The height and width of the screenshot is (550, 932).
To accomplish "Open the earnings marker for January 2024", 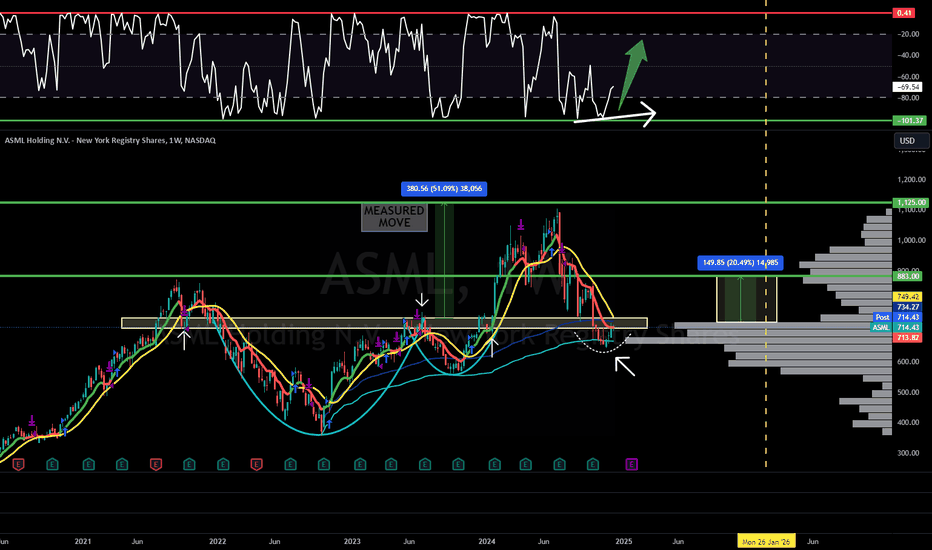I will [x=495, y=464].
